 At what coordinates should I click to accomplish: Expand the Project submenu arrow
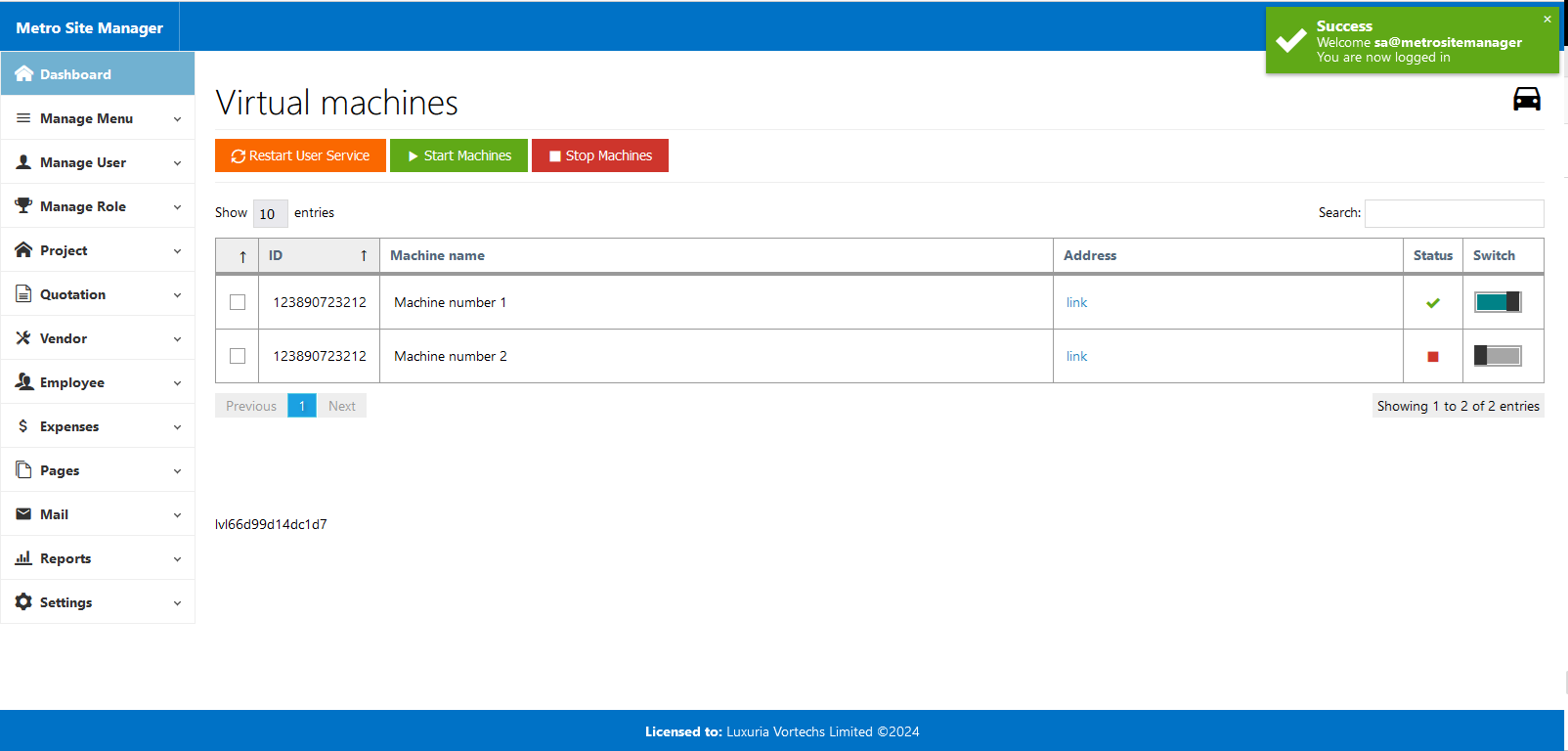click(x=177, y=251)
